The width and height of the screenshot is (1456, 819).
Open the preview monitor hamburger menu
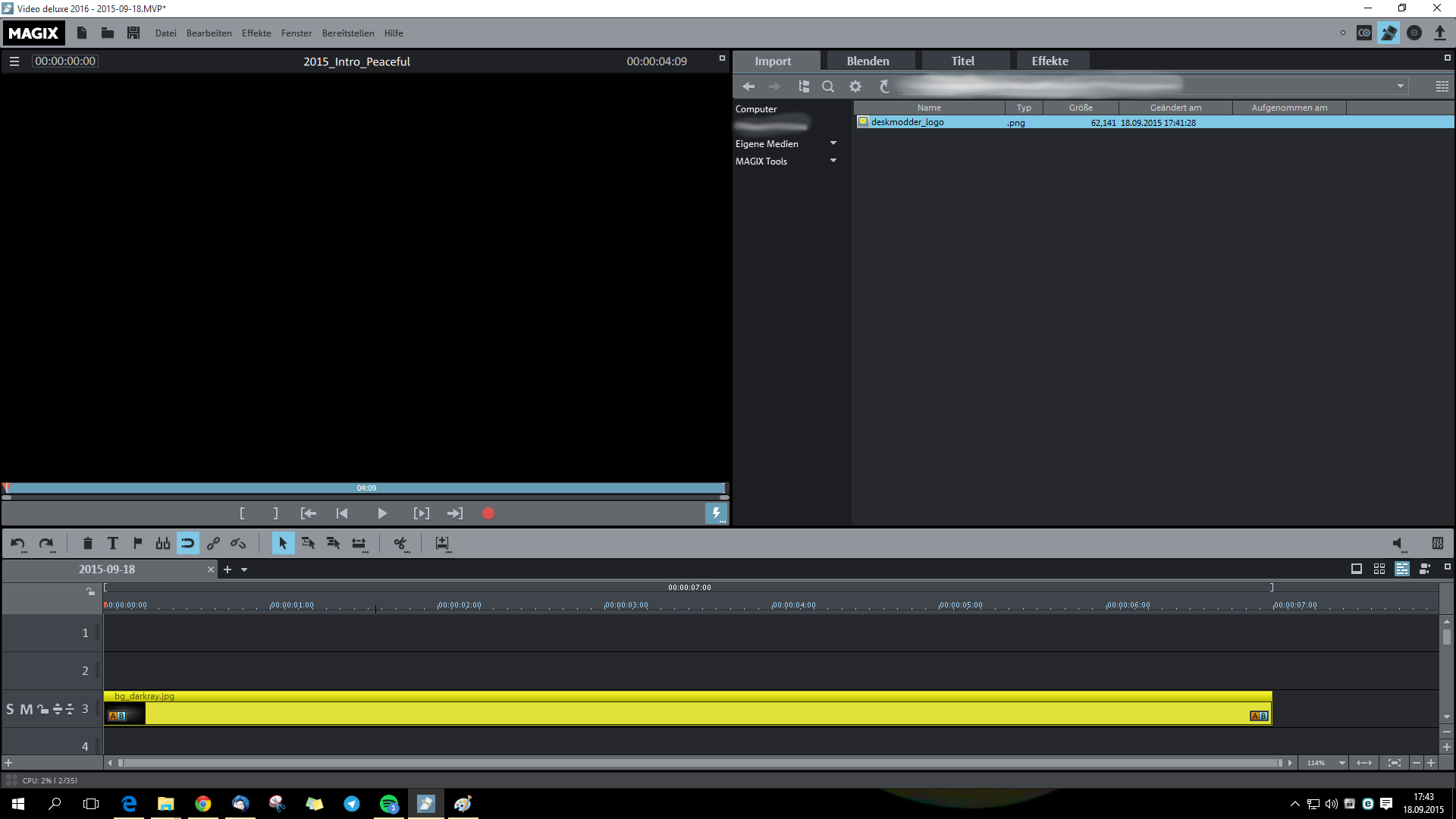coord(14,61)
